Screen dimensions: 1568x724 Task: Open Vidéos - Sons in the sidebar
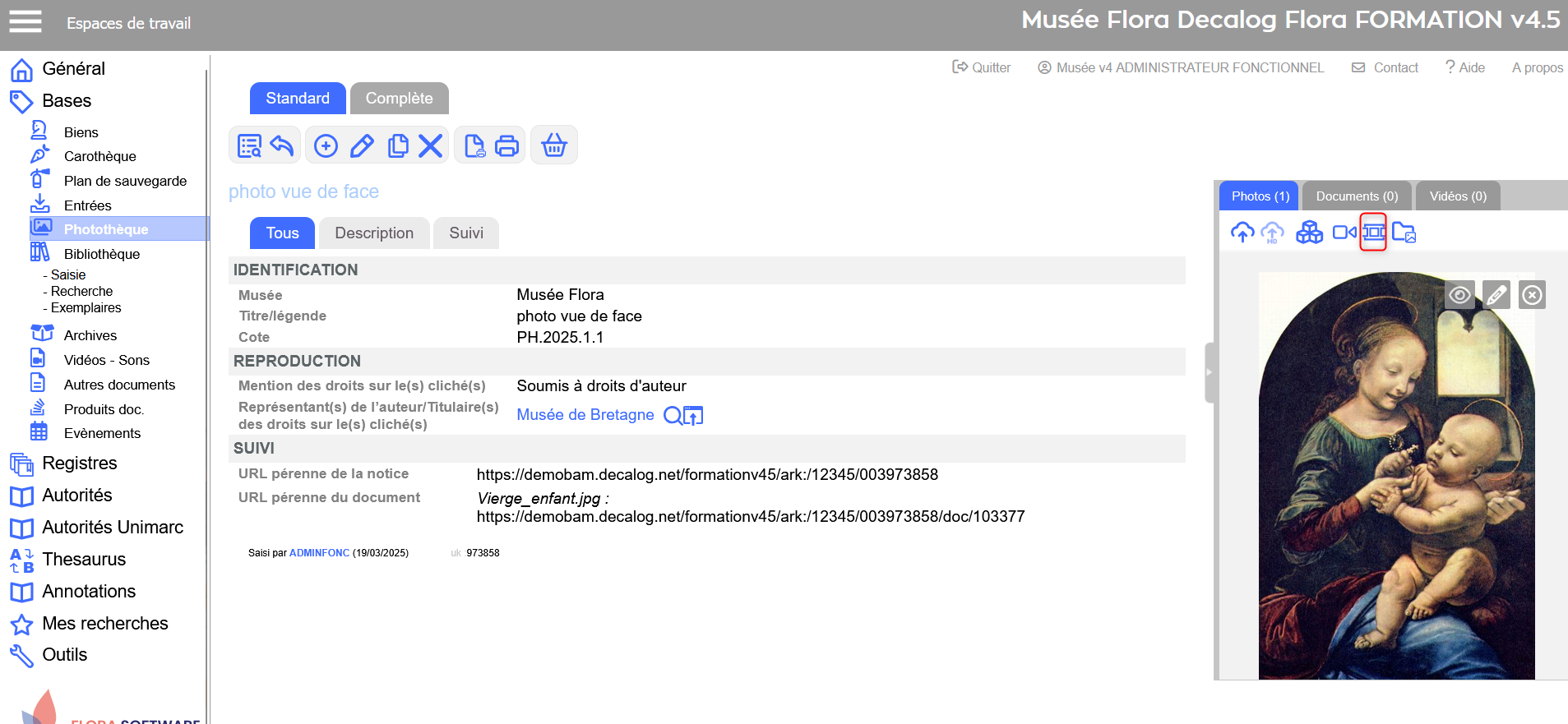106,360
